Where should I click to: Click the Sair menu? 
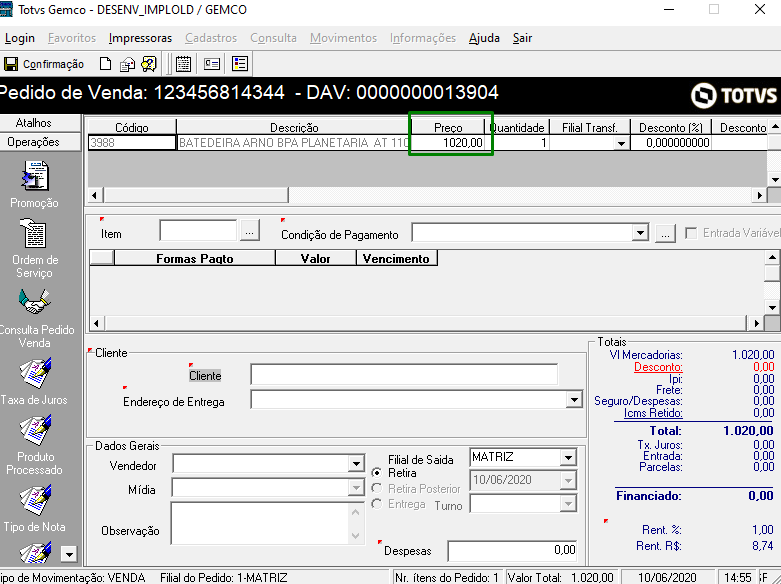click(522, 38)
